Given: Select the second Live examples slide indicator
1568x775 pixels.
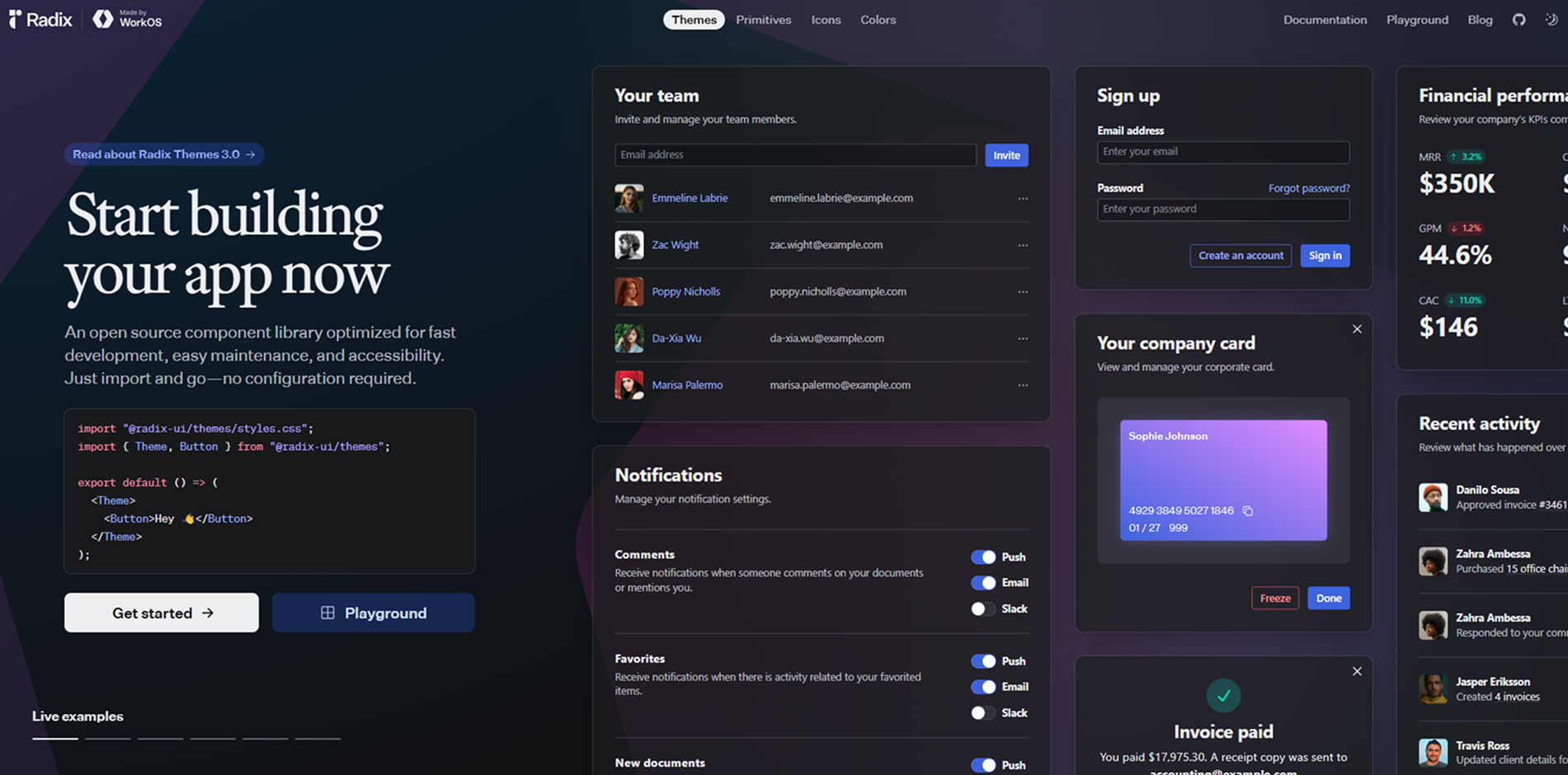Looking at the screenshot, I should click(x=108, y=738).
